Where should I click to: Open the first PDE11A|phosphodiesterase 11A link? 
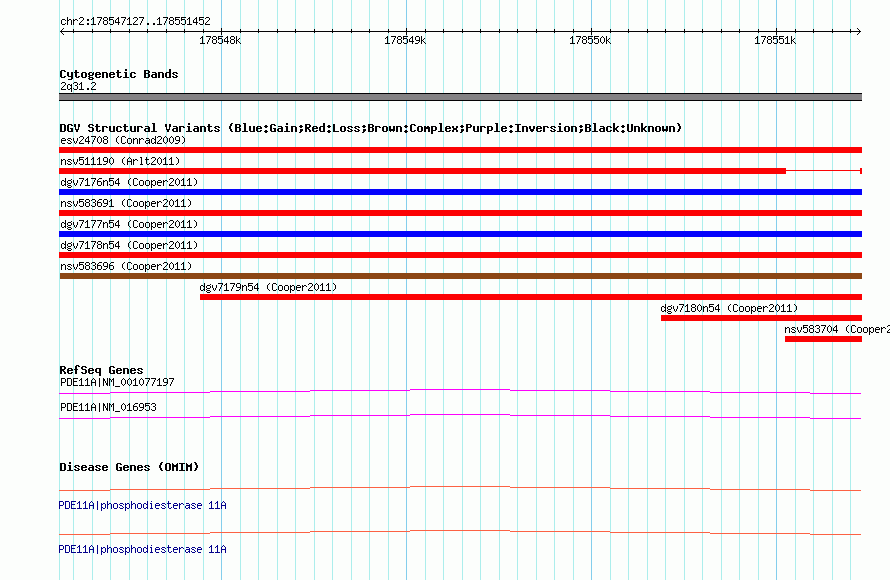pos(142,505)
